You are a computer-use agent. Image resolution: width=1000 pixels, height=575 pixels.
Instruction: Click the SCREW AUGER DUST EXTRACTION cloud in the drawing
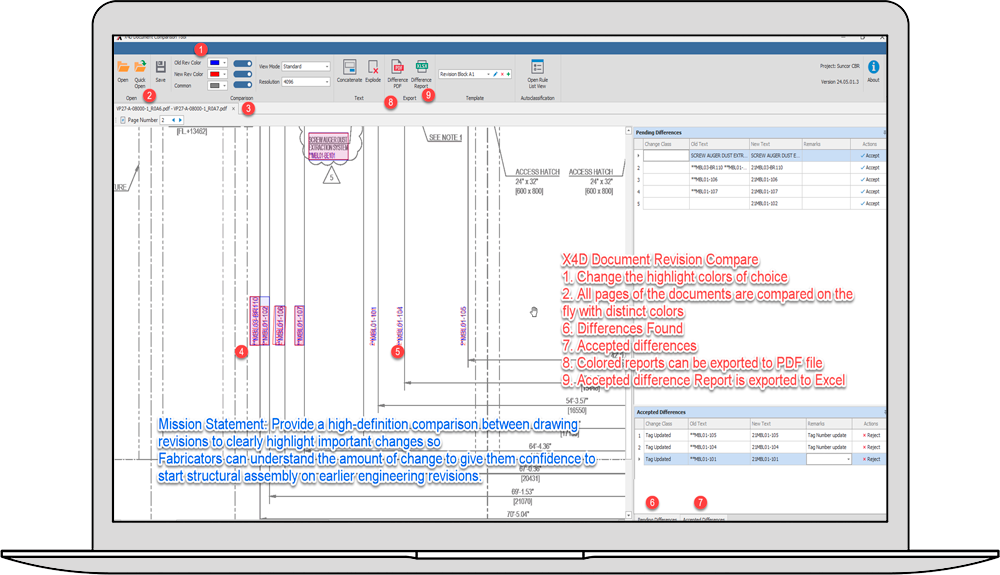329,146
